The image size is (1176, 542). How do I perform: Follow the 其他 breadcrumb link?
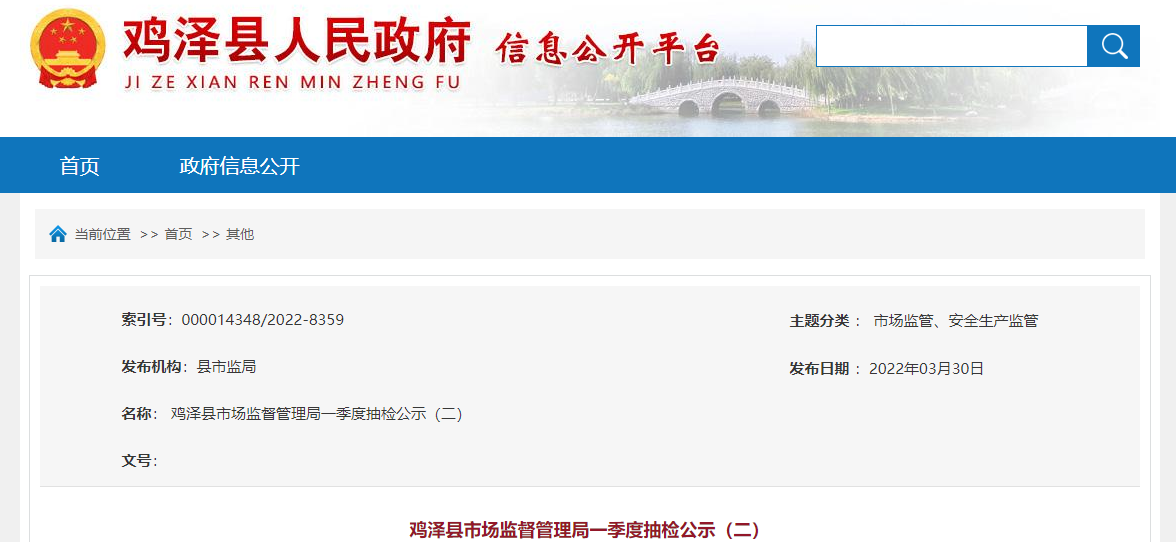click(240, 235)
